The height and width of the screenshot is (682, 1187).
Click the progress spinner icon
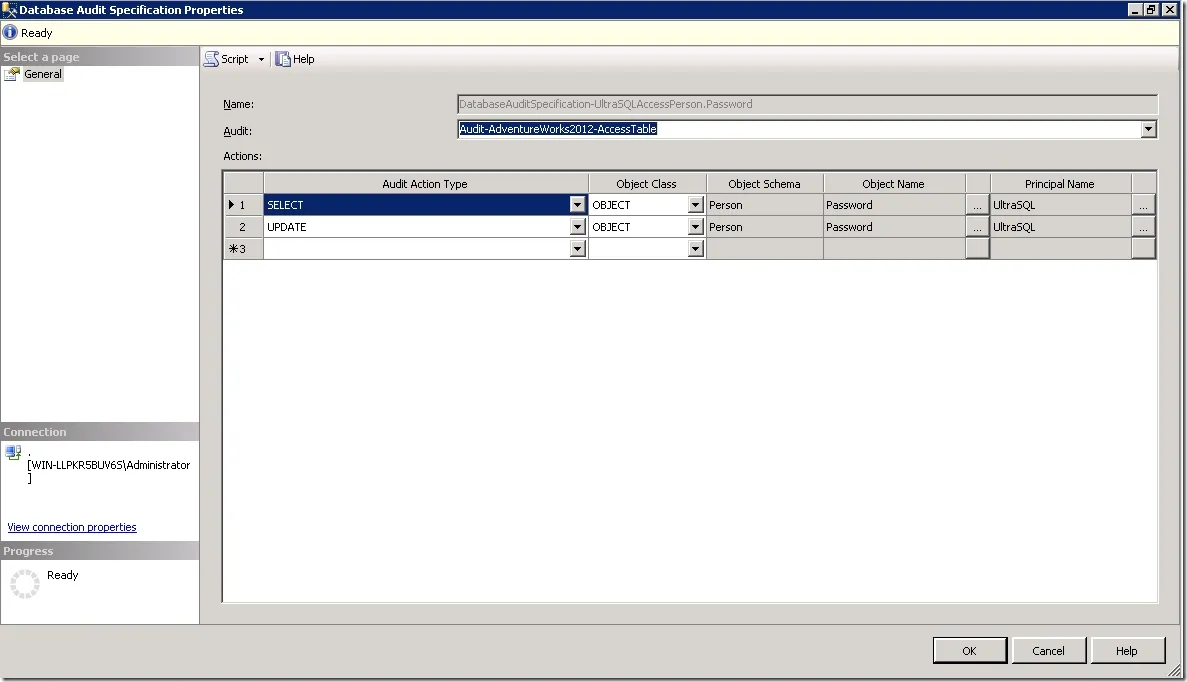pyautogui.click(x=25, y=584)
